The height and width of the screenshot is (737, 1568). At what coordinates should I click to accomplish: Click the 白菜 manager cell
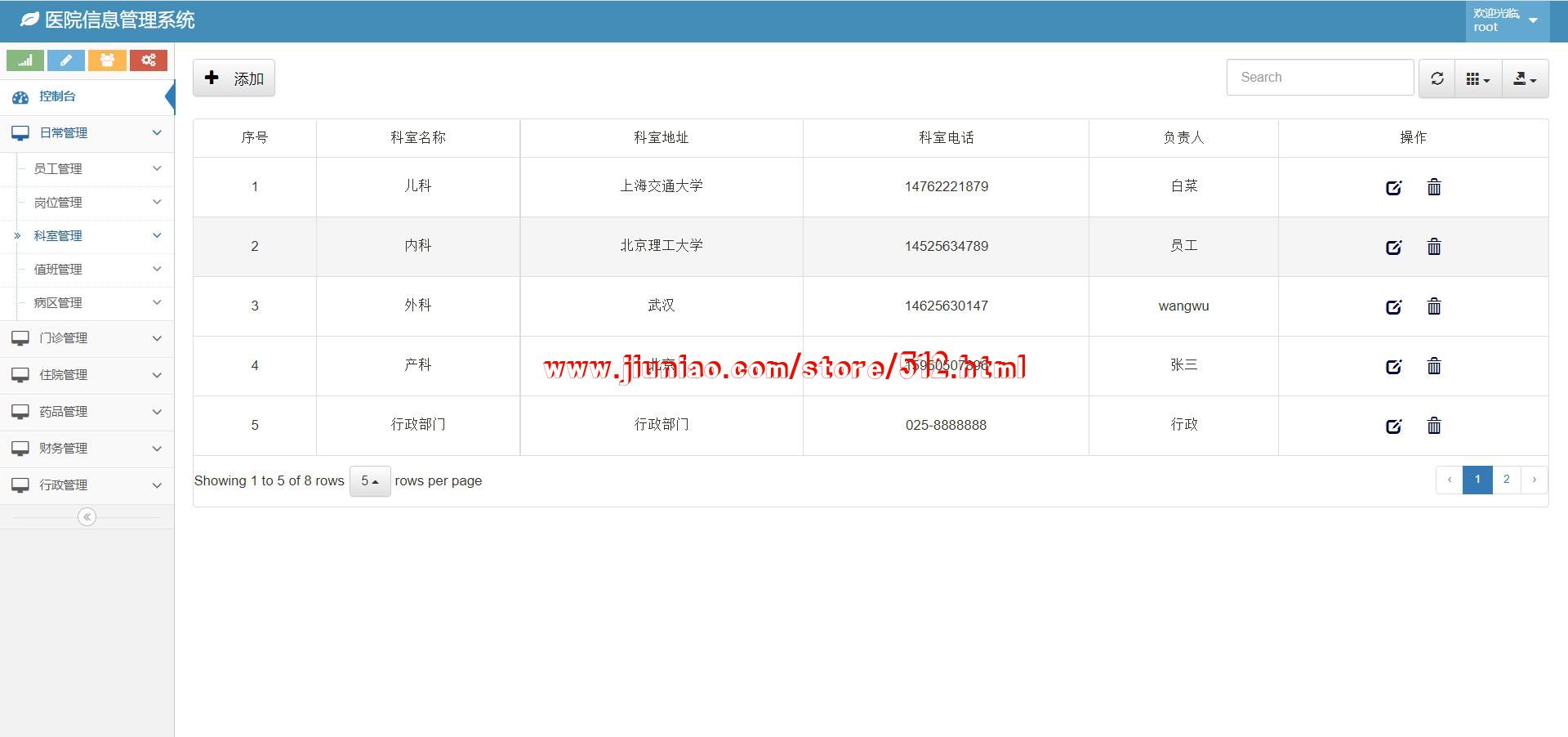pos(1183,186)
